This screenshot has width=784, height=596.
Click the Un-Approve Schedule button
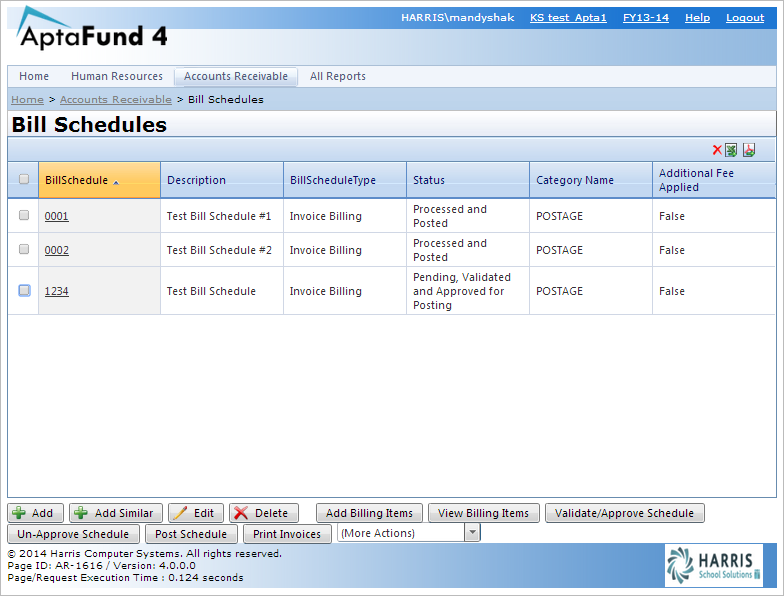click(74, 534)
